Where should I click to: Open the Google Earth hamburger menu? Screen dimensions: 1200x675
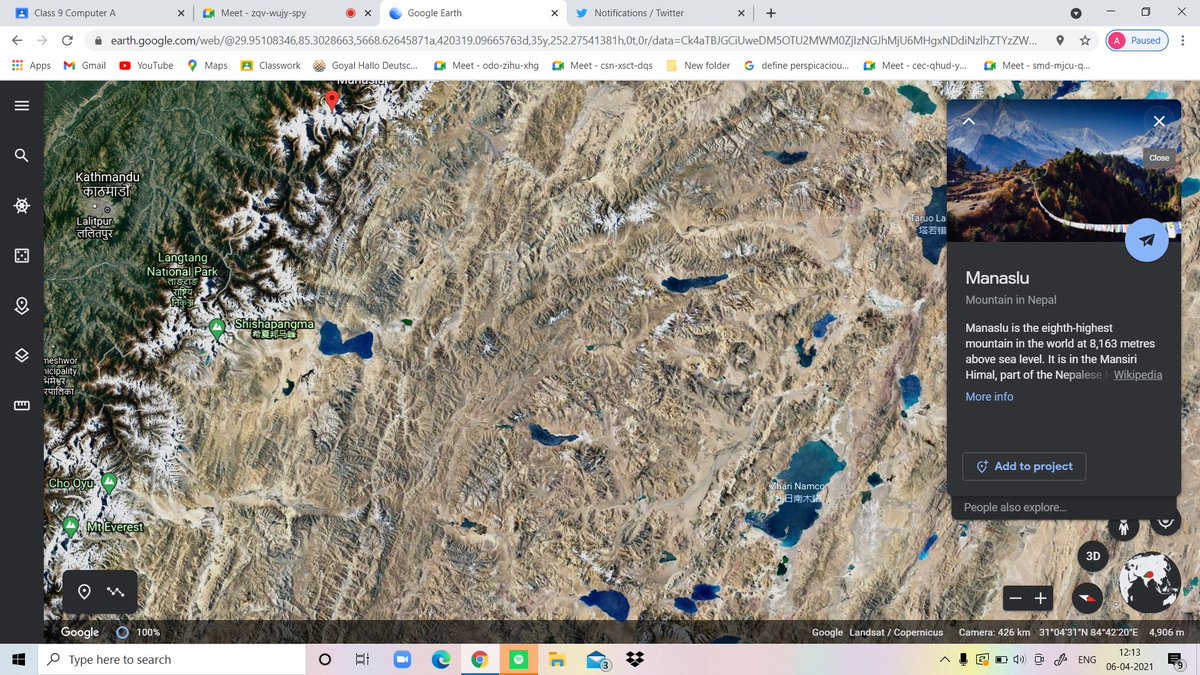point(22,106)
